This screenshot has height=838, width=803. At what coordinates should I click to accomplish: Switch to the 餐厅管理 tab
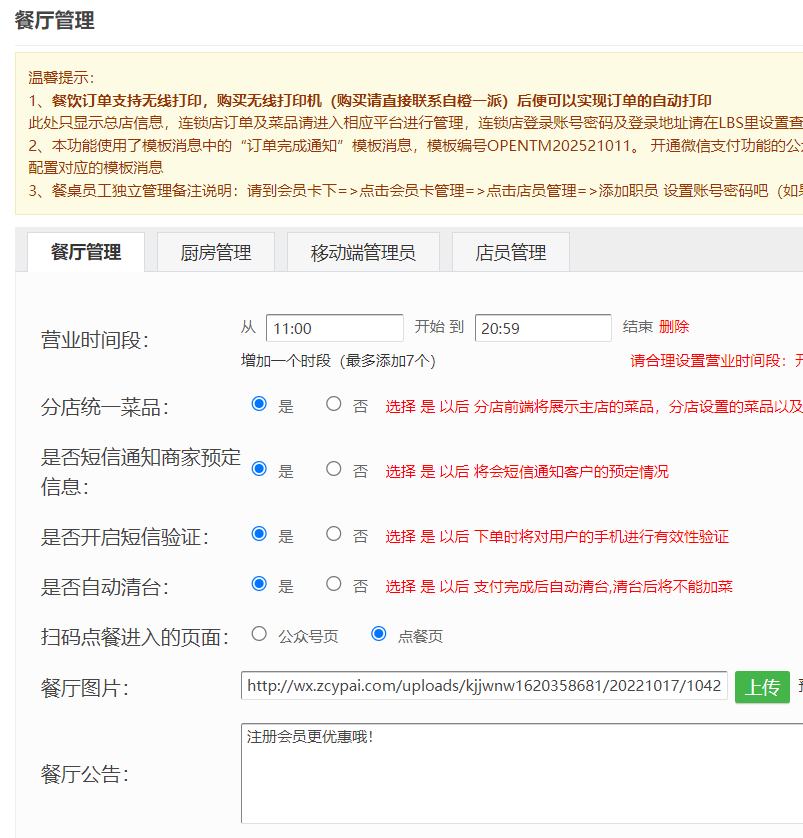[85, 252]
